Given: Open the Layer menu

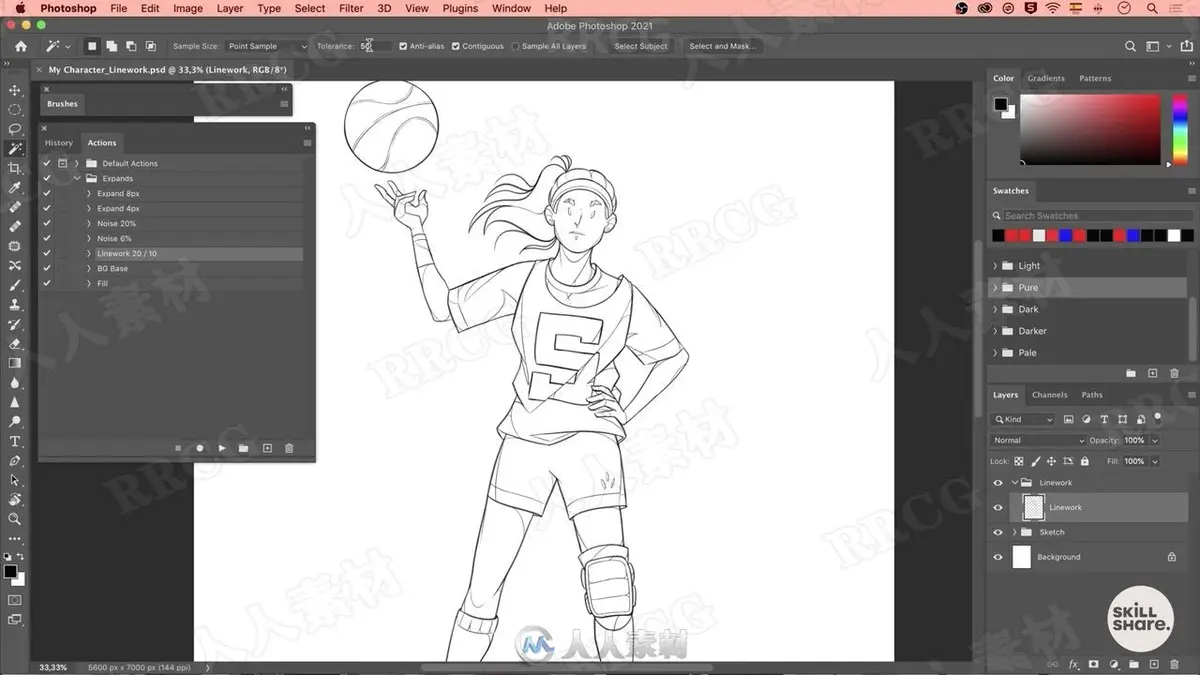Looking at the screenshot, I should click(230, 8).
